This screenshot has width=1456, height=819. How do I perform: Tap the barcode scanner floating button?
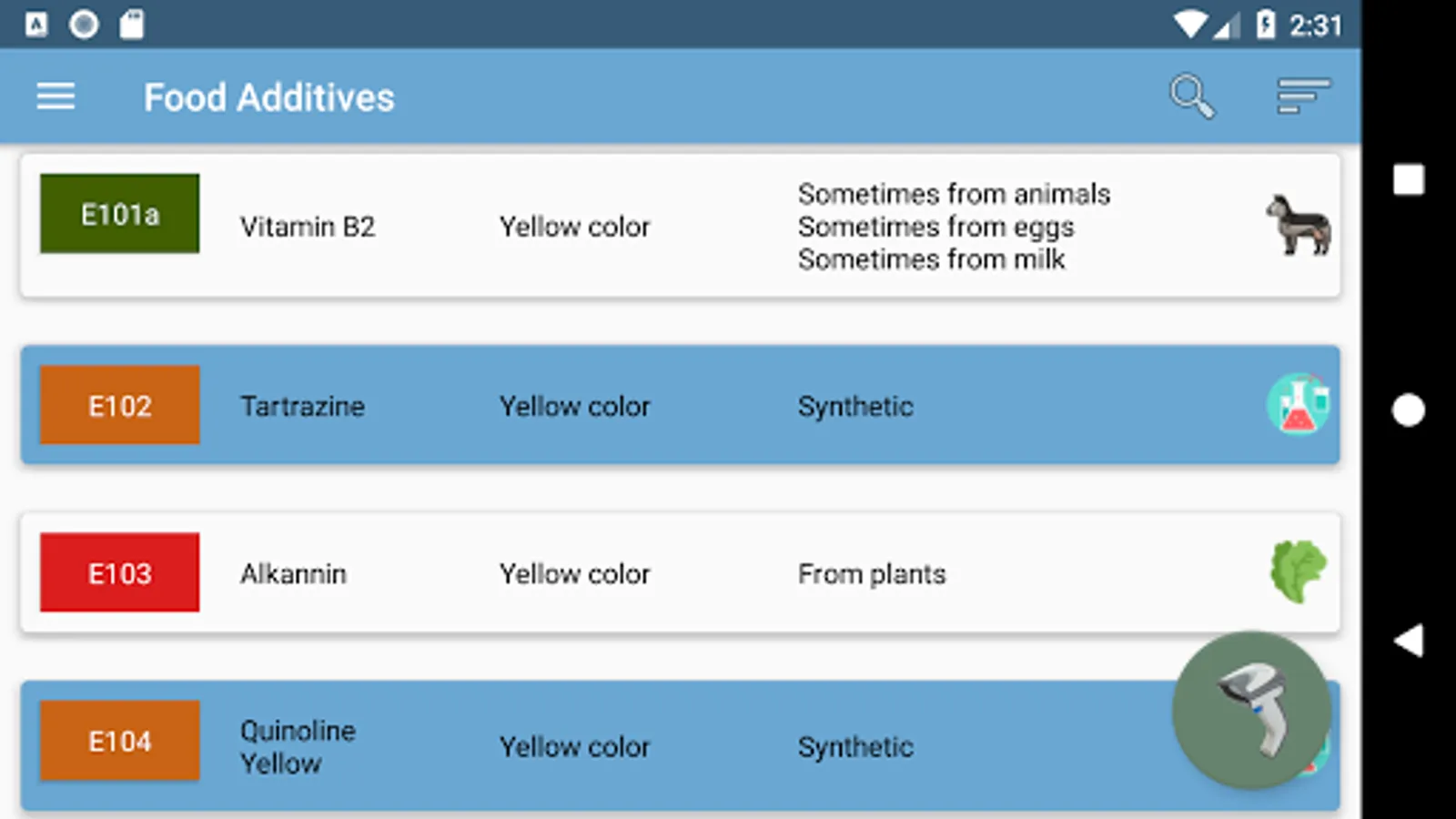(1251, 711)
